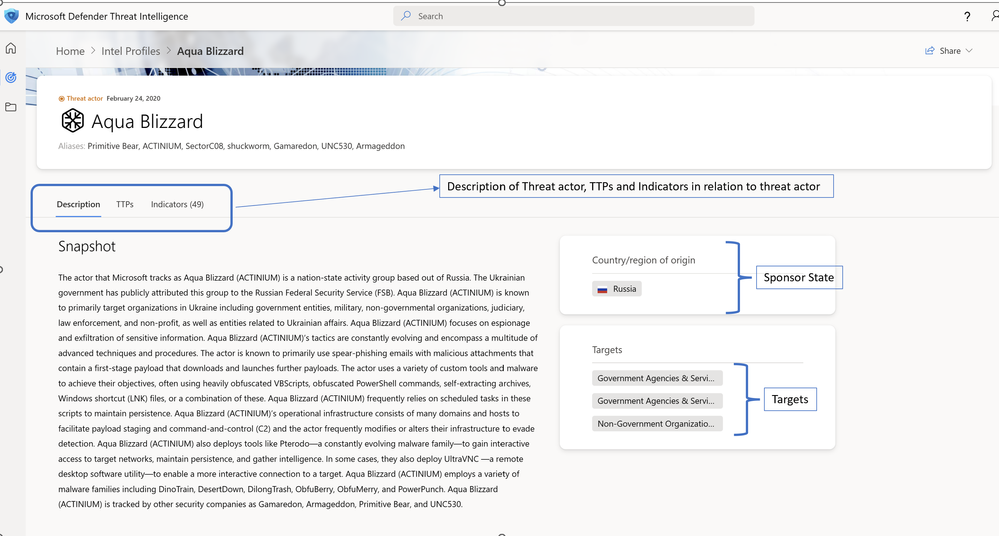This screenshot has height=536, width=999.
Task: Click Microsoft Defender Threat Intelligence title
Action: 106,17
